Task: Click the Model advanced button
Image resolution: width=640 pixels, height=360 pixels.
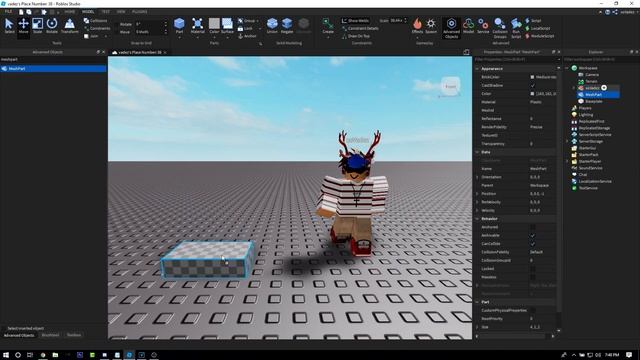Action: tap(469, 26)
